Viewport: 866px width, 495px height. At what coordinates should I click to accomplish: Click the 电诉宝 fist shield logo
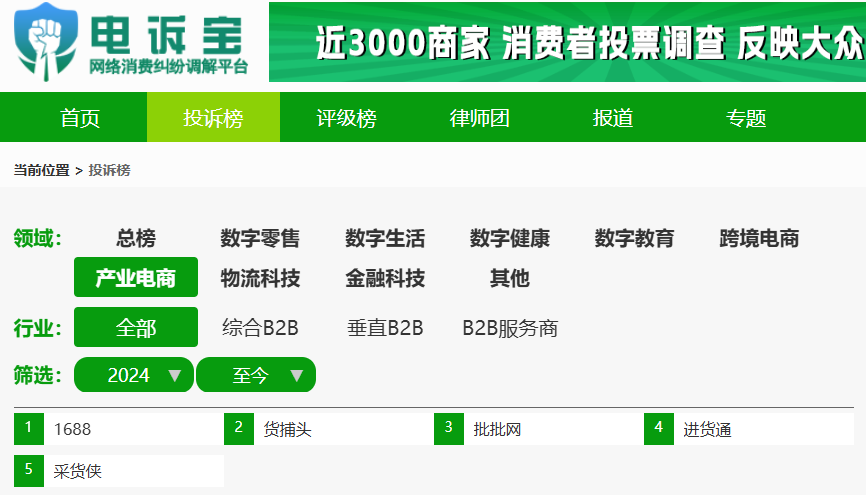46,42
